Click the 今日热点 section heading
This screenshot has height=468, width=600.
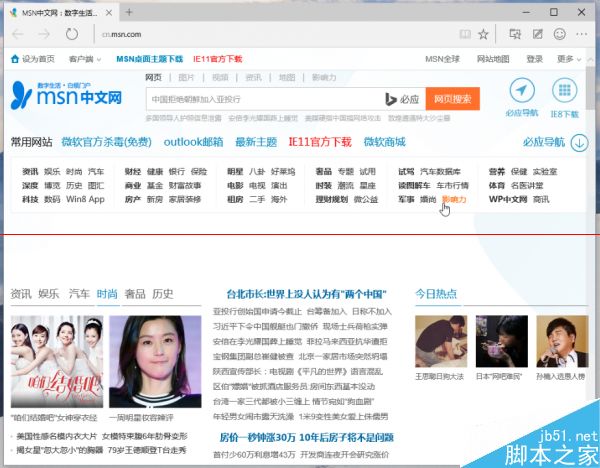(x=436, y=294)
